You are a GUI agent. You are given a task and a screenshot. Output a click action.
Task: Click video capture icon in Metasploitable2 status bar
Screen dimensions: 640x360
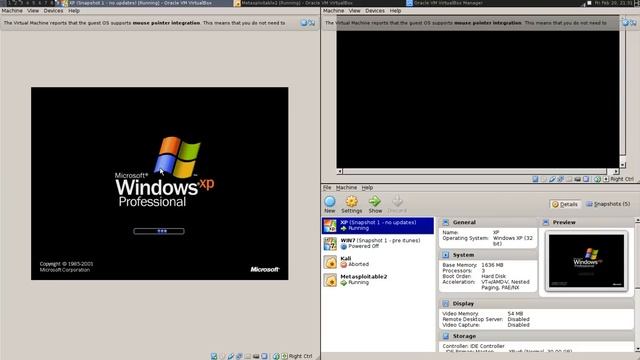[x=577, y=179]
